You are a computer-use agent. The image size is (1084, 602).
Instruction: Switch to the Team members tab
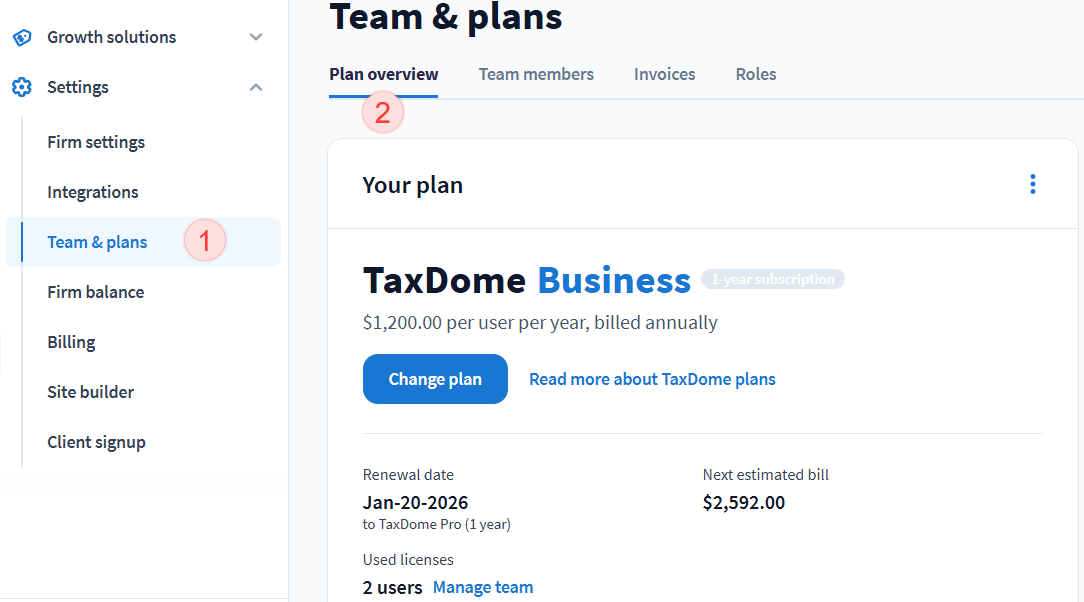(536, 74)
